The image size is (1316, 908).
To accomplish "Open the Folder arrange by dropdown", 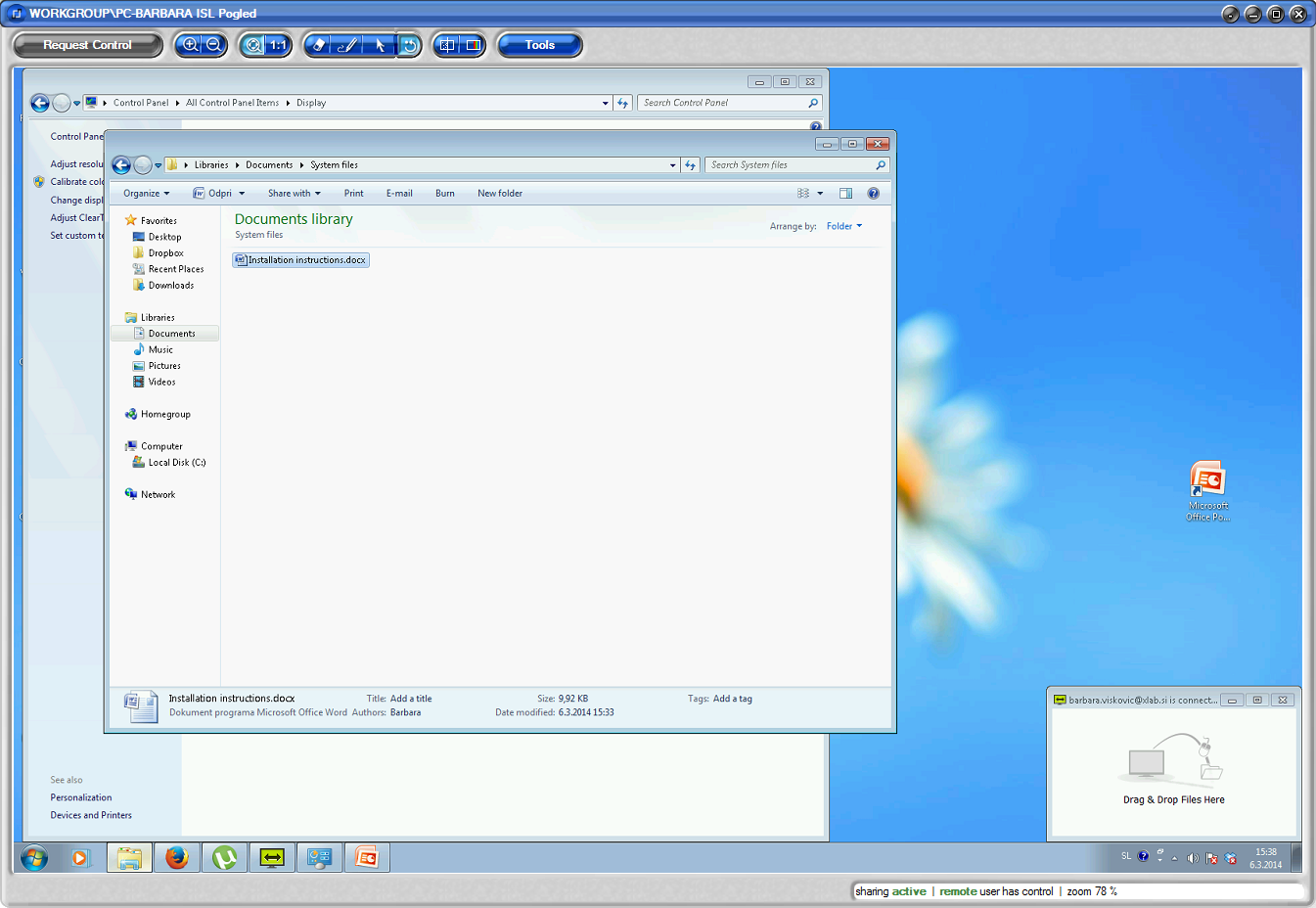I will (843, 226).
